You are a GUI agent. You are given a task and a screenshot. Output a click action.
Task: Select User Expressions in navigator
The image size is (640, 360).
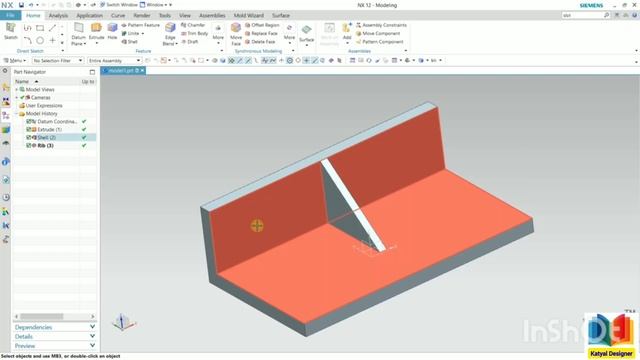tap(44, 106)
